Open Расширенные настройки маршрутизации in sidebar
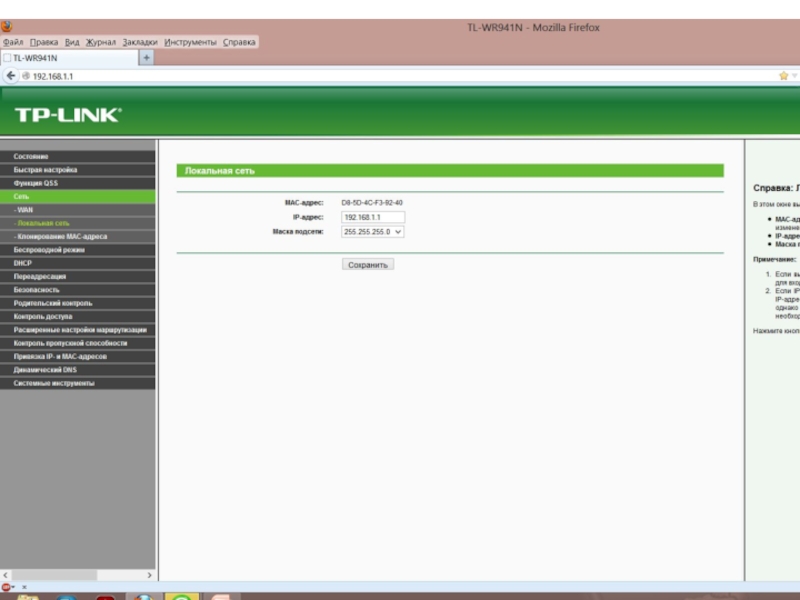 [78, 330]
